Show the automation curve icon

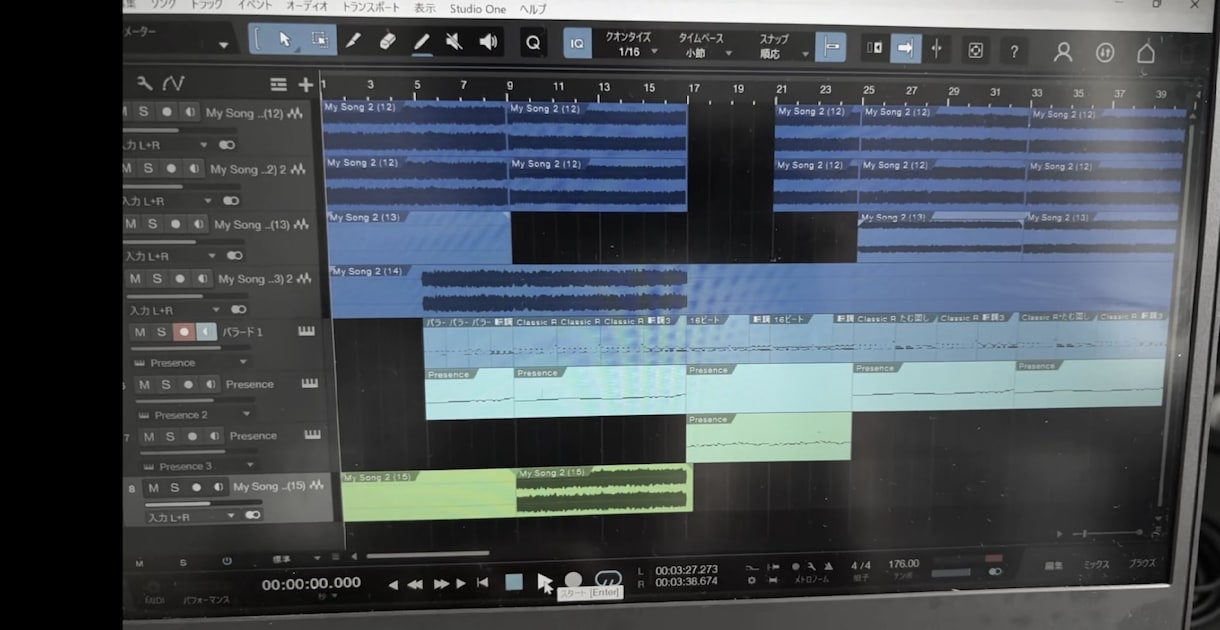[x=174, y=83]
